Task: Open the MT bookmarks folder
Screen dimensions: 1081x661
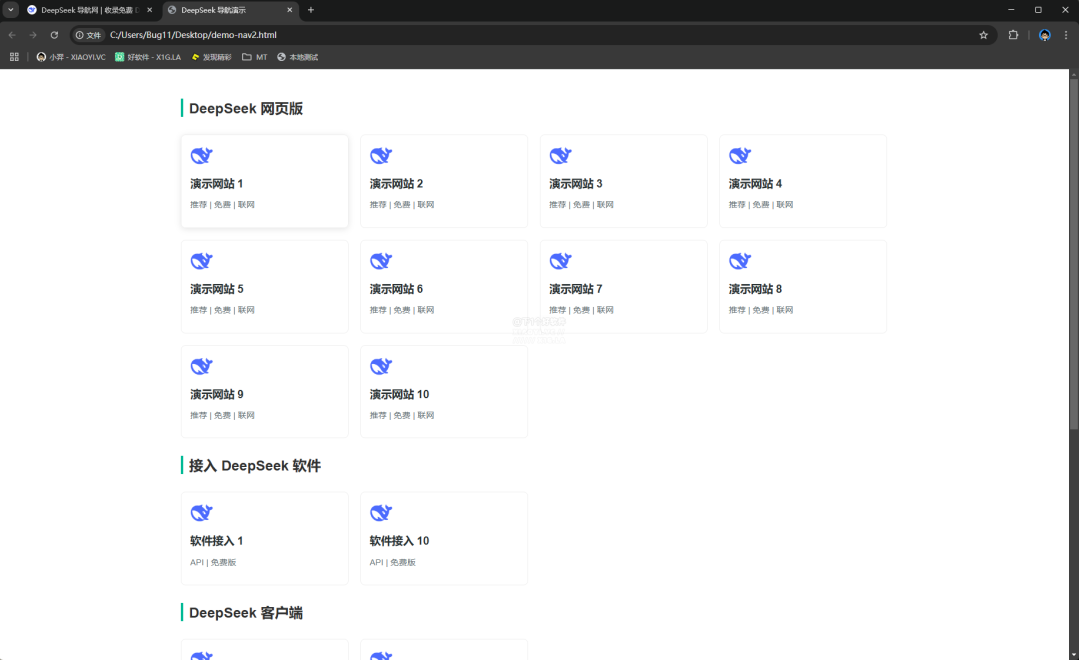Action: point(255,57)
